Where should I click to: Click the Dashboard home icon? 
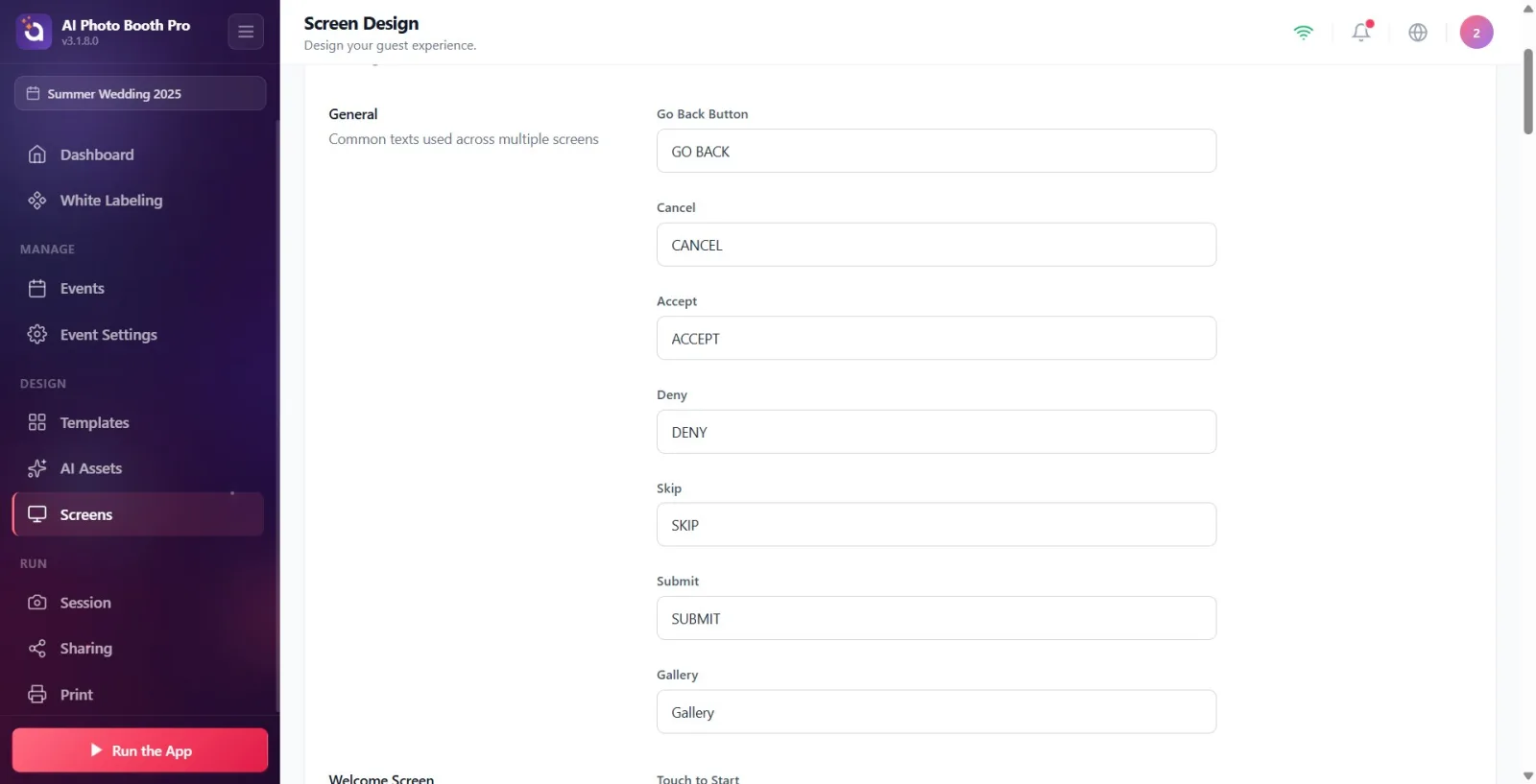pyautogui.click(x=37, y=154)
